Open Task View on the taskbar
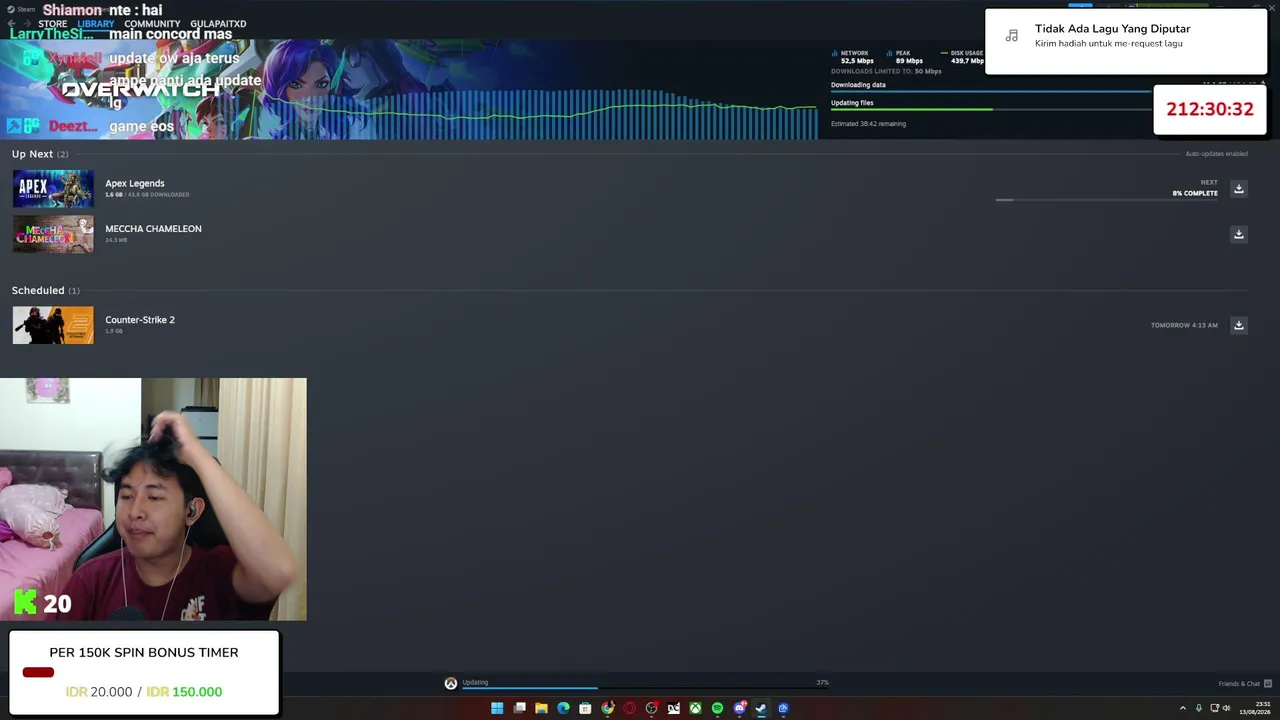 [519, 708]
